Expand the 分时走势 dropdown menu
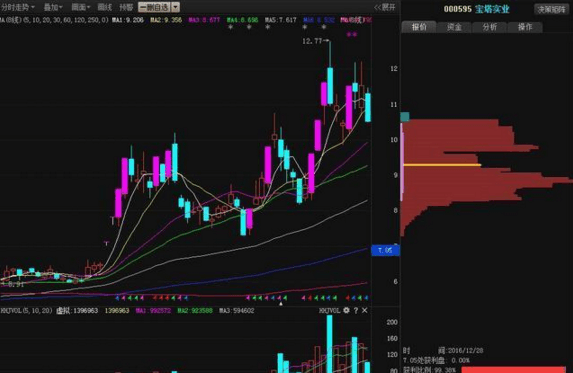This screenshot has height=373, width=573. coord(18,7)
